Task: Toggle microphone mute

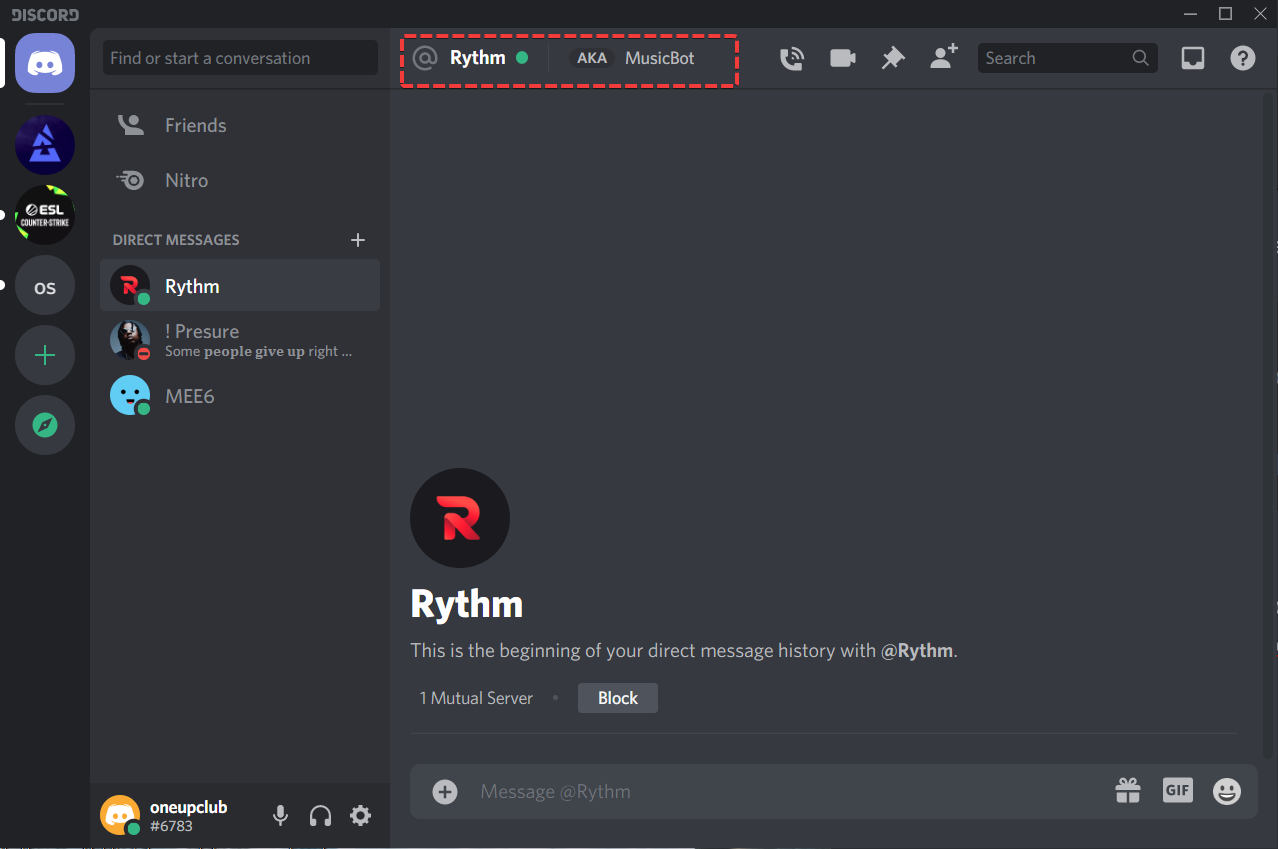Action: [x=281, y=816]
